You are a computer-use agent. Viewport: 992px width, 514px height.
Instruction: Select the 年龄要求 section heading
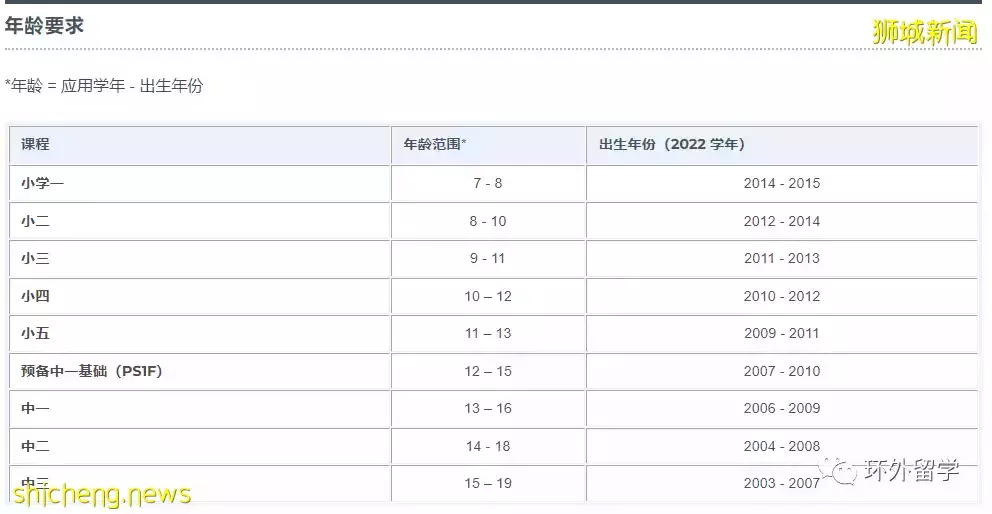tap(45, 27)
